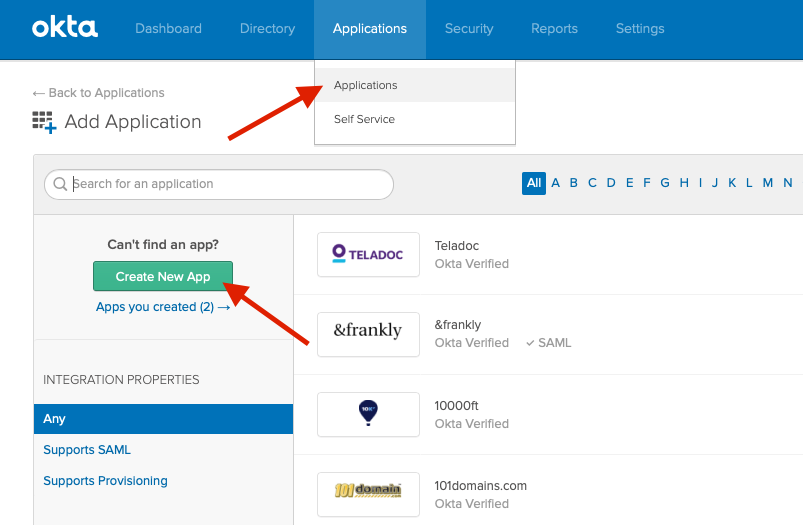Image resolution: width=803 pixels, height=525 pixels.
Task: Open the Settings menu
Action: [x=640, y=29]
